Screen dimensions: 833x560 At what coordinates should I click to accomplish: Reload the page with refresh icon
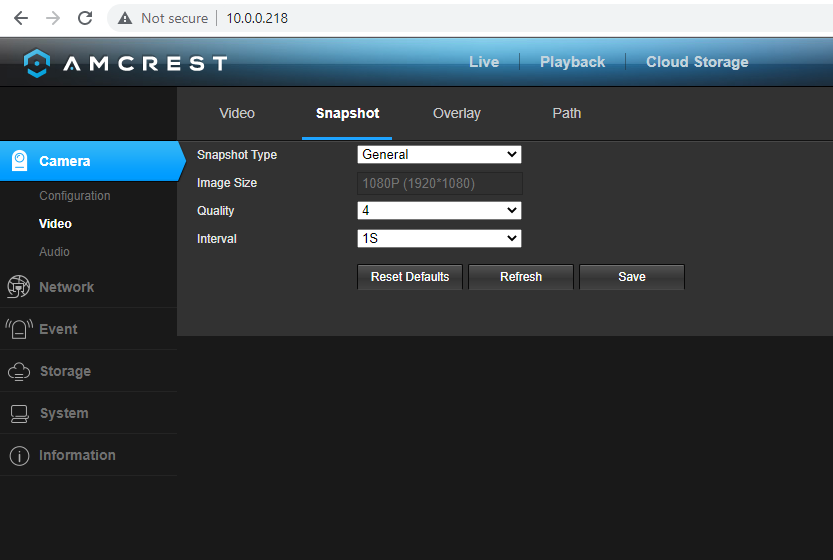coord(85,18)
